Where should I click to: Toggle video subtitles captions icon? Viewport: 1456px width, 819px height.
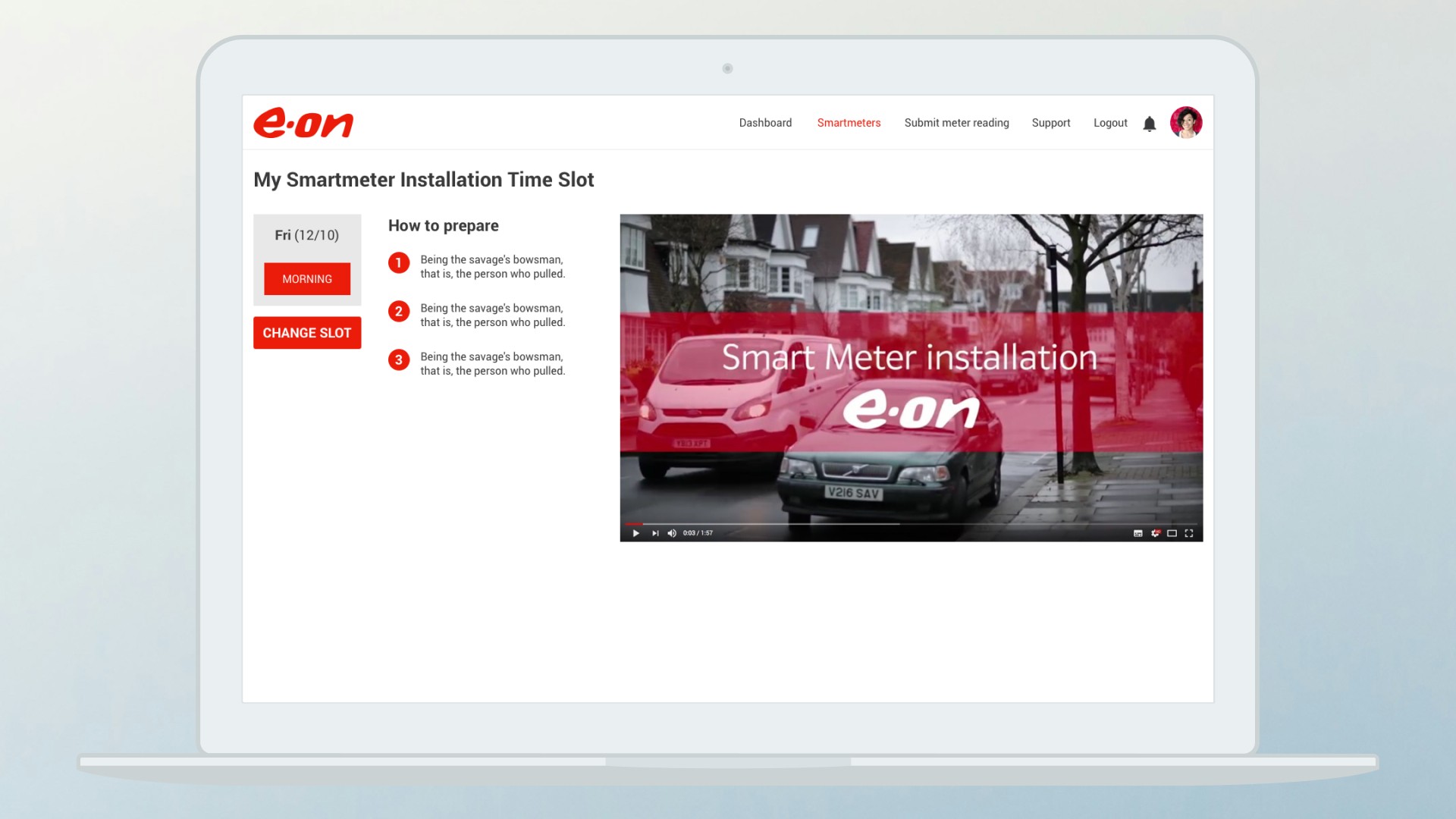click(1137, 533)
